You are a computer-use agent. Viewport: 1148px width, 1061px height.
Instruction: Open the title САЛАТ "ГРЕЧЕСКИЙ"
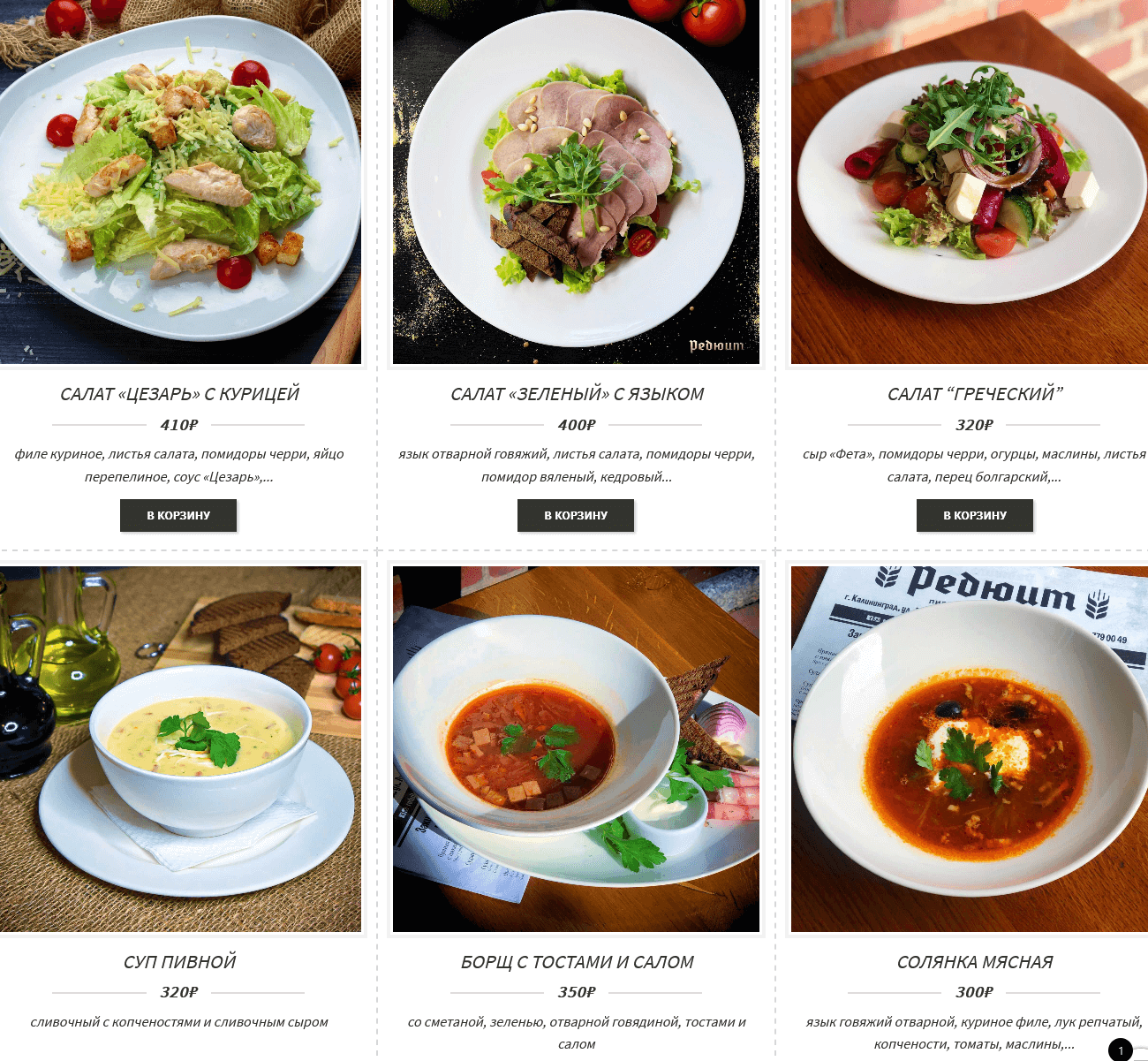click(x=975, y=394)
